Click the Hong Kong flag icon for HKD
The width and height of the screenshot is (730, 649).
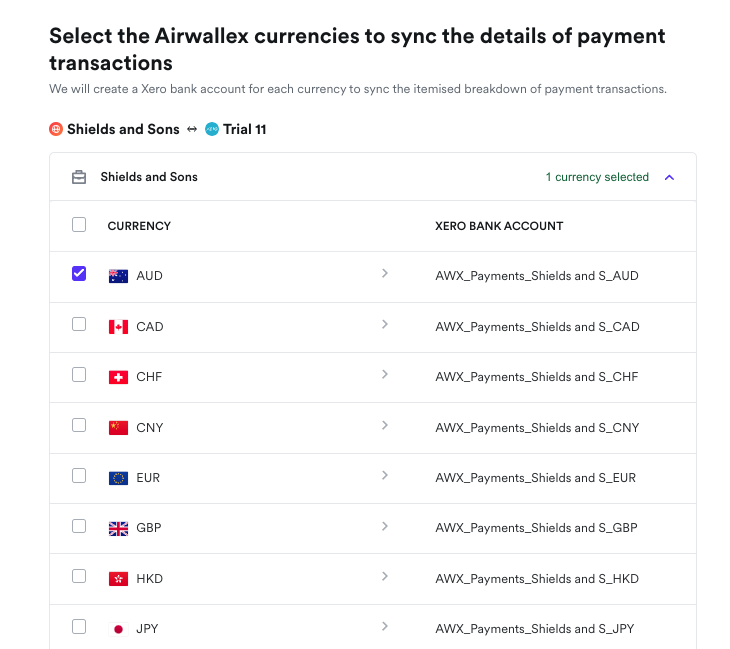pyautogui.click(x=118, y=579)
